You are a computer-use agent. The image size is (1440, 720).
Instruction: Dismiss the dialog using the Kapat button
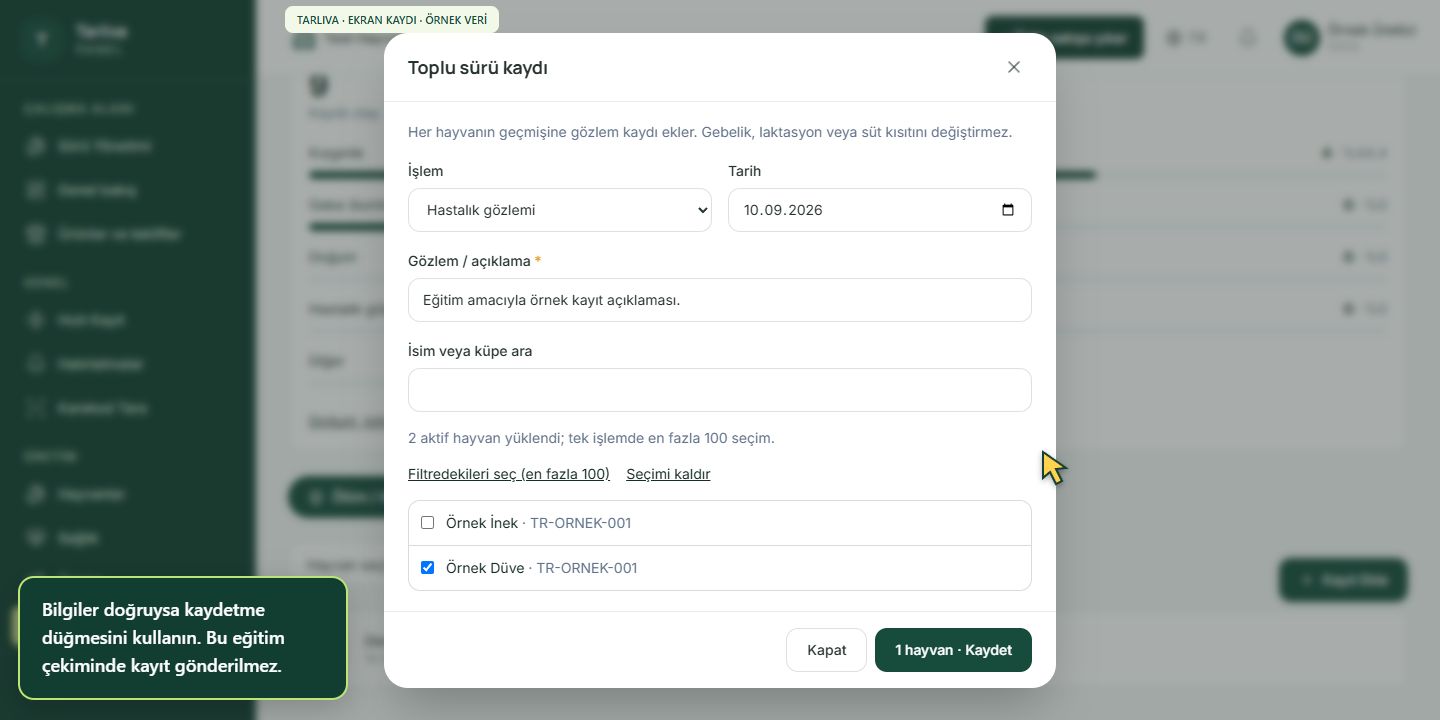coord(826,650)
